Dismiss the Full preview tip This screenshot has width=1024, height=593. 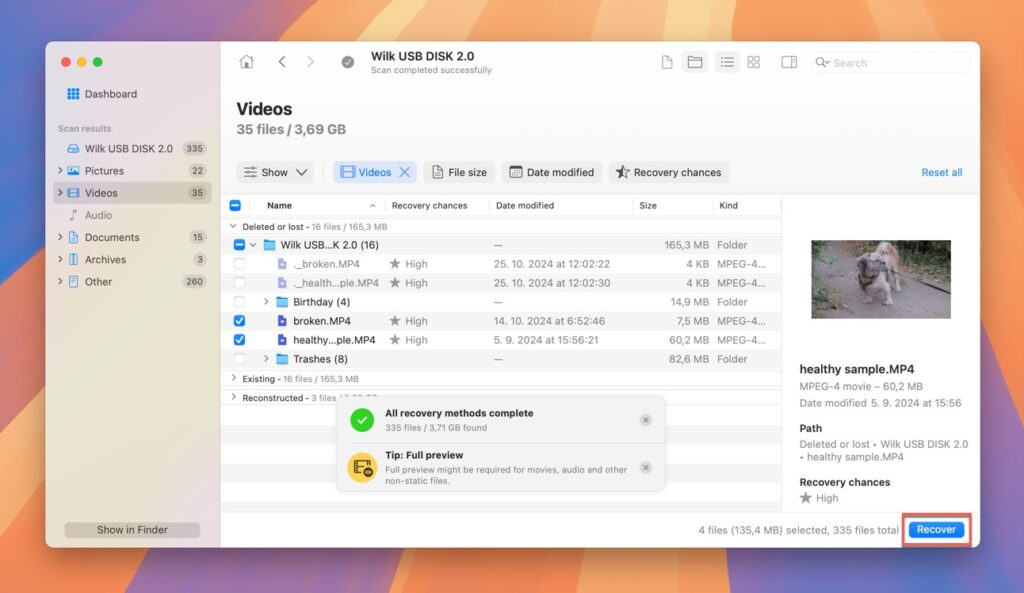(x=646, y=467)
